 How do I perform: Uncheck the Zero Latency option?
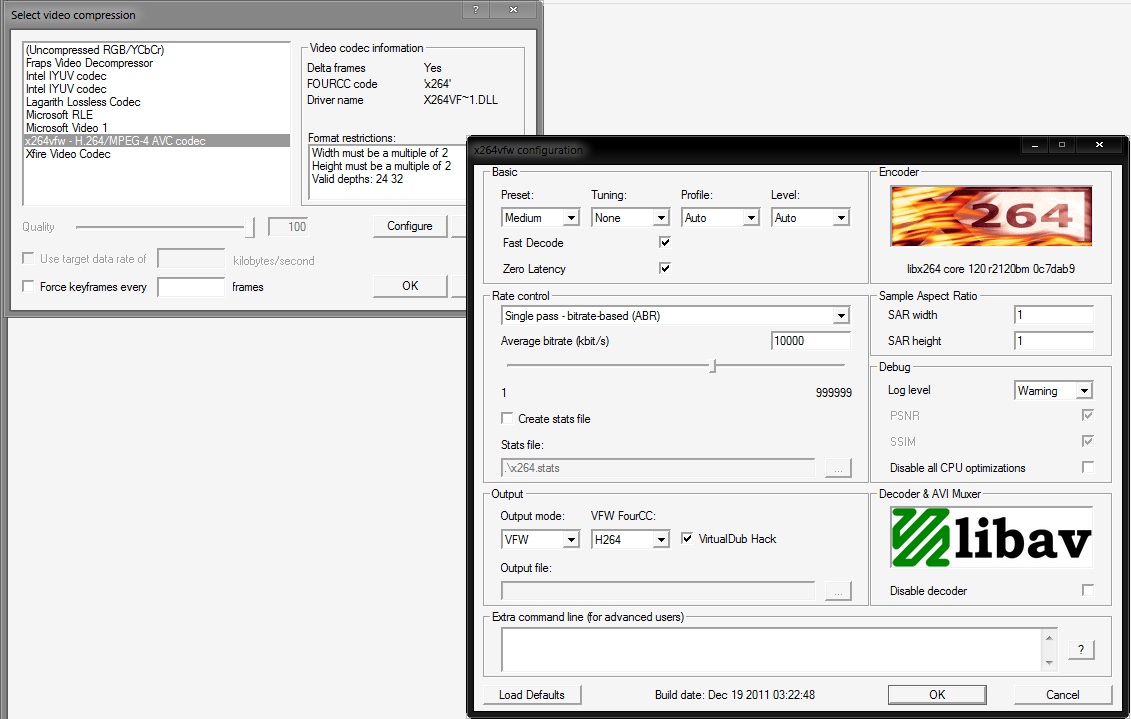(665, 268)
